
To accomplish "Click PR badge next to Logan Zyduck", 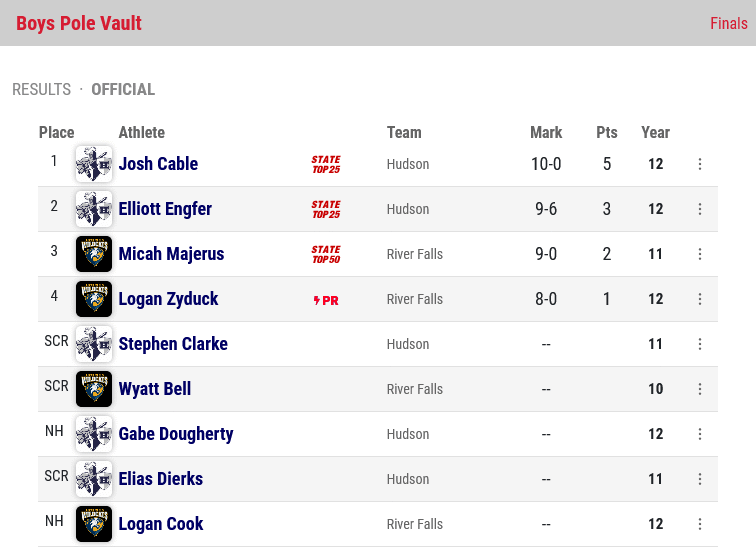I will tap(326, 300).
